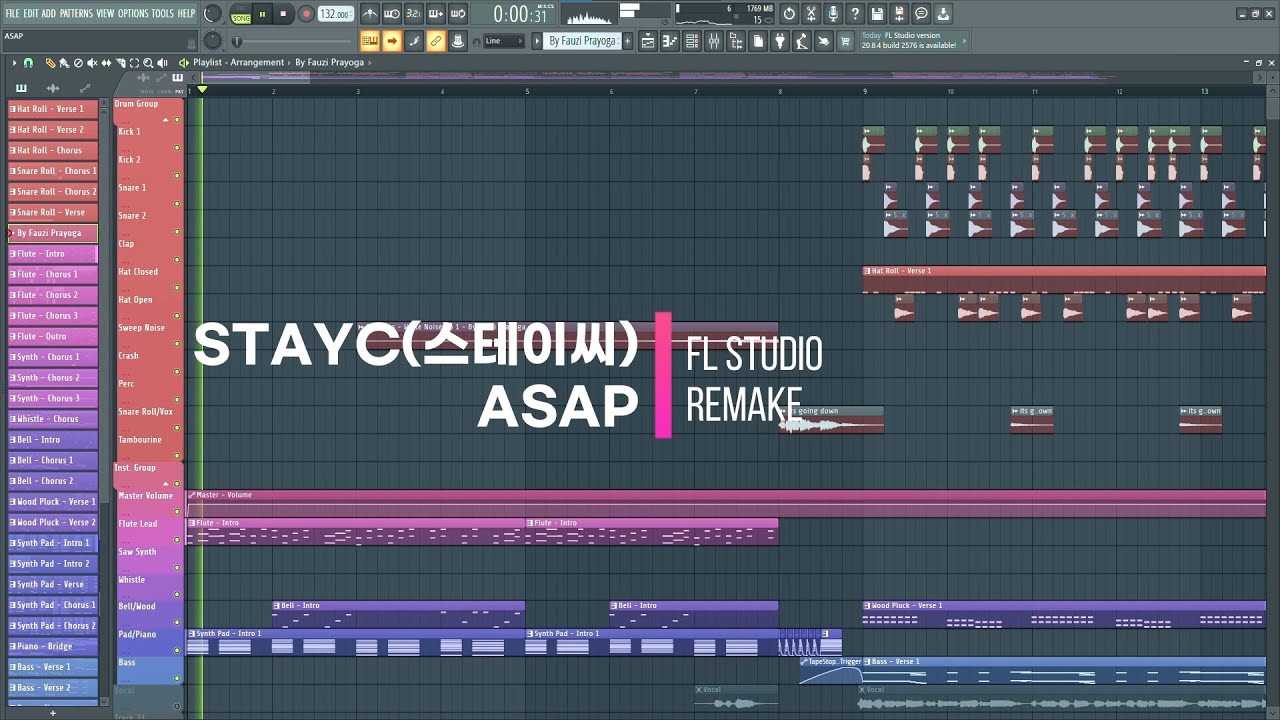Screen dimensions: 1280x720
Task: Click the arrow before pattern selector
Action: [x=537, y=41]
